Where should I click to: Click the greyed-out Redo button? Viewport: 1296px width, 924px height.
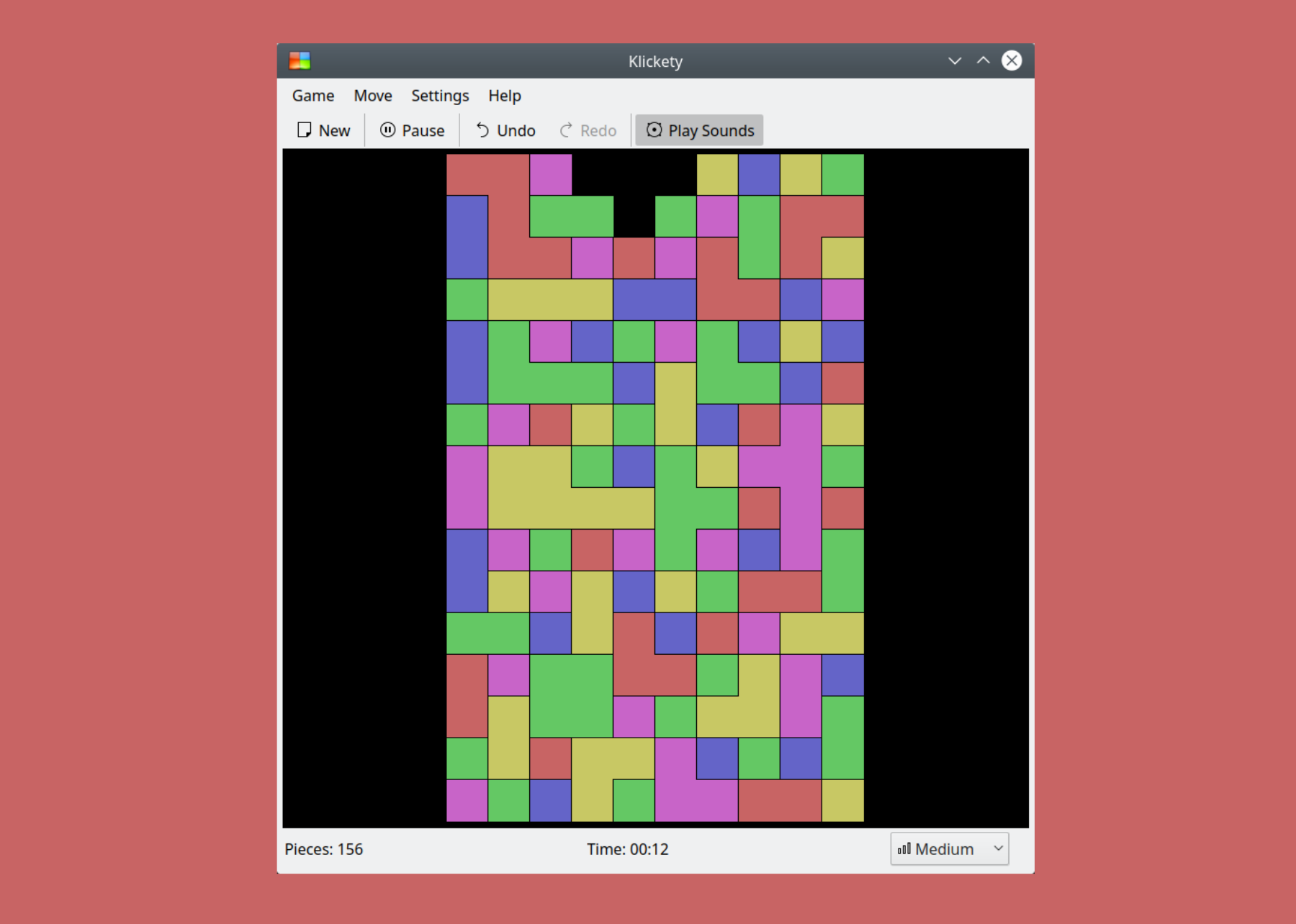tap(588, 130)
